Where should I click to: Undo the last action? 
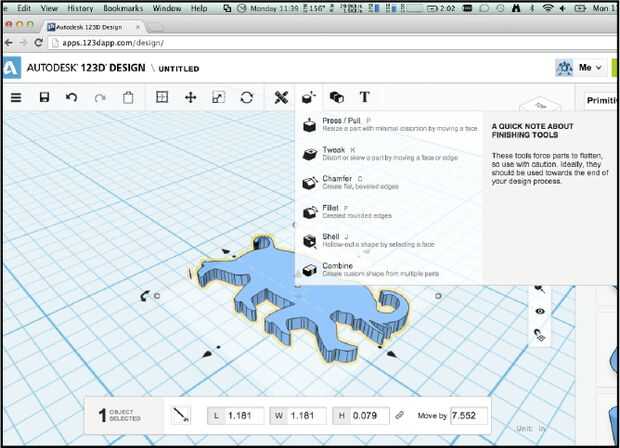72,97
